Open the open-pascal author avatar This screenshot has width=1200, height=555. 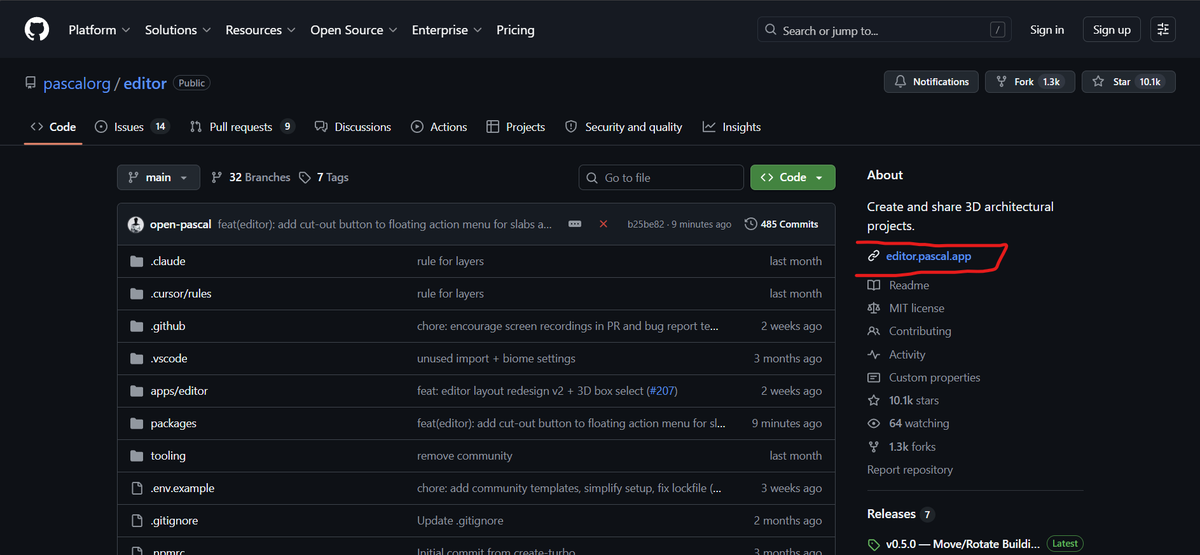(136, 224)
